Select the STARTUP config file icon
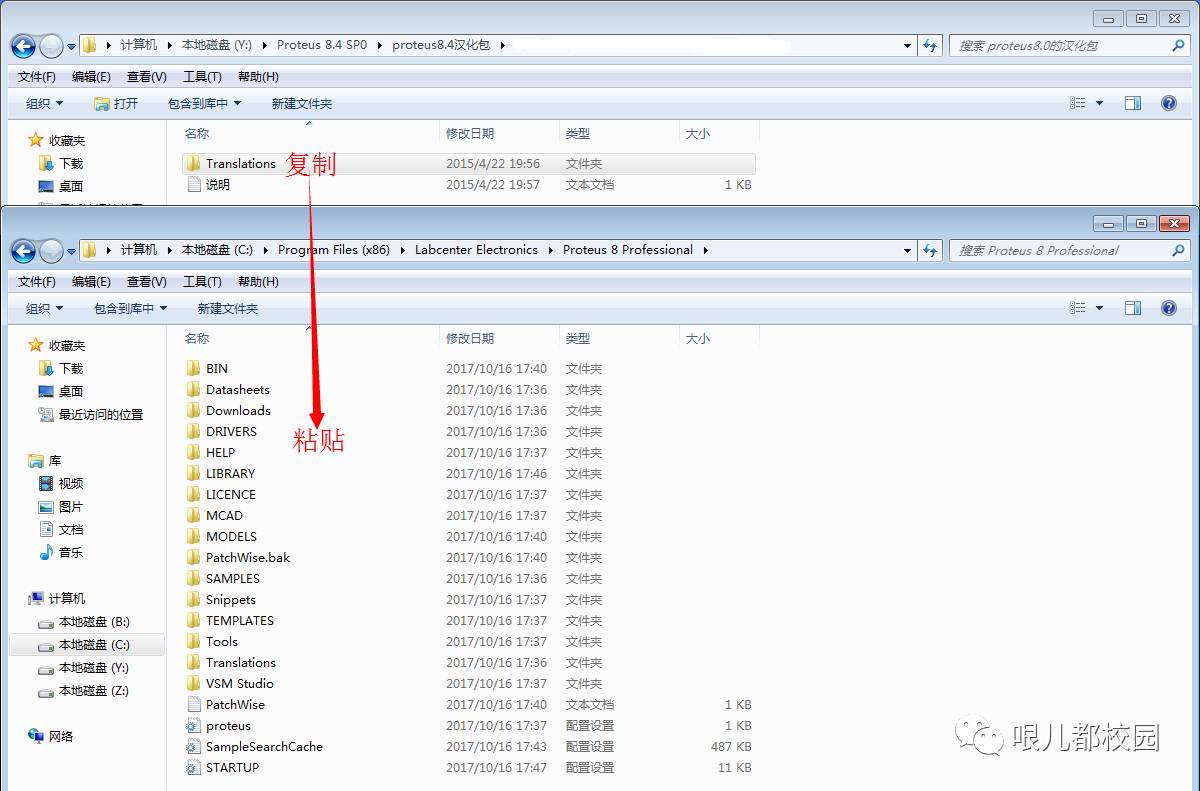The width and height of the screenshot is (1200, 791). 194,767
